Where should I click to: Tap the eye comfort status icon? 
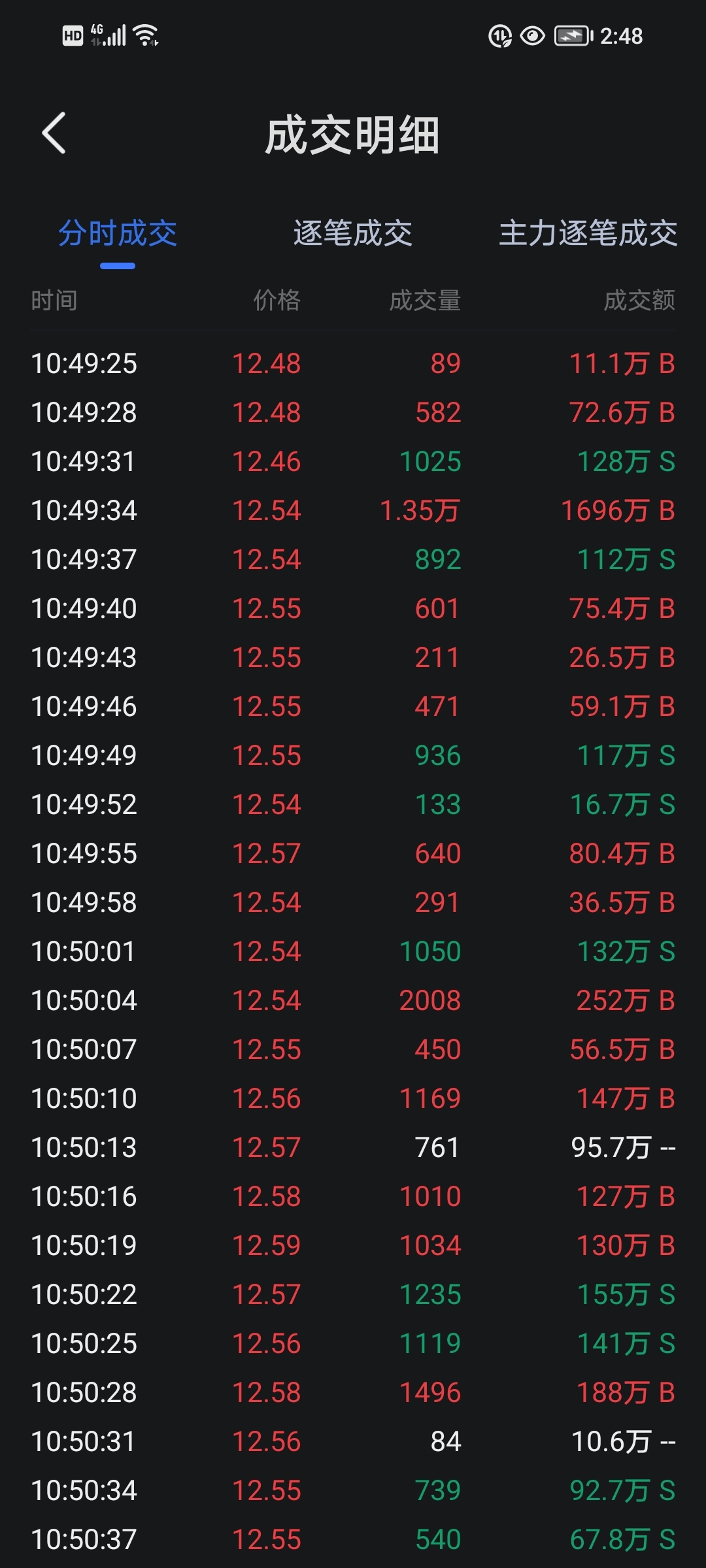click(x=532, y=36)
